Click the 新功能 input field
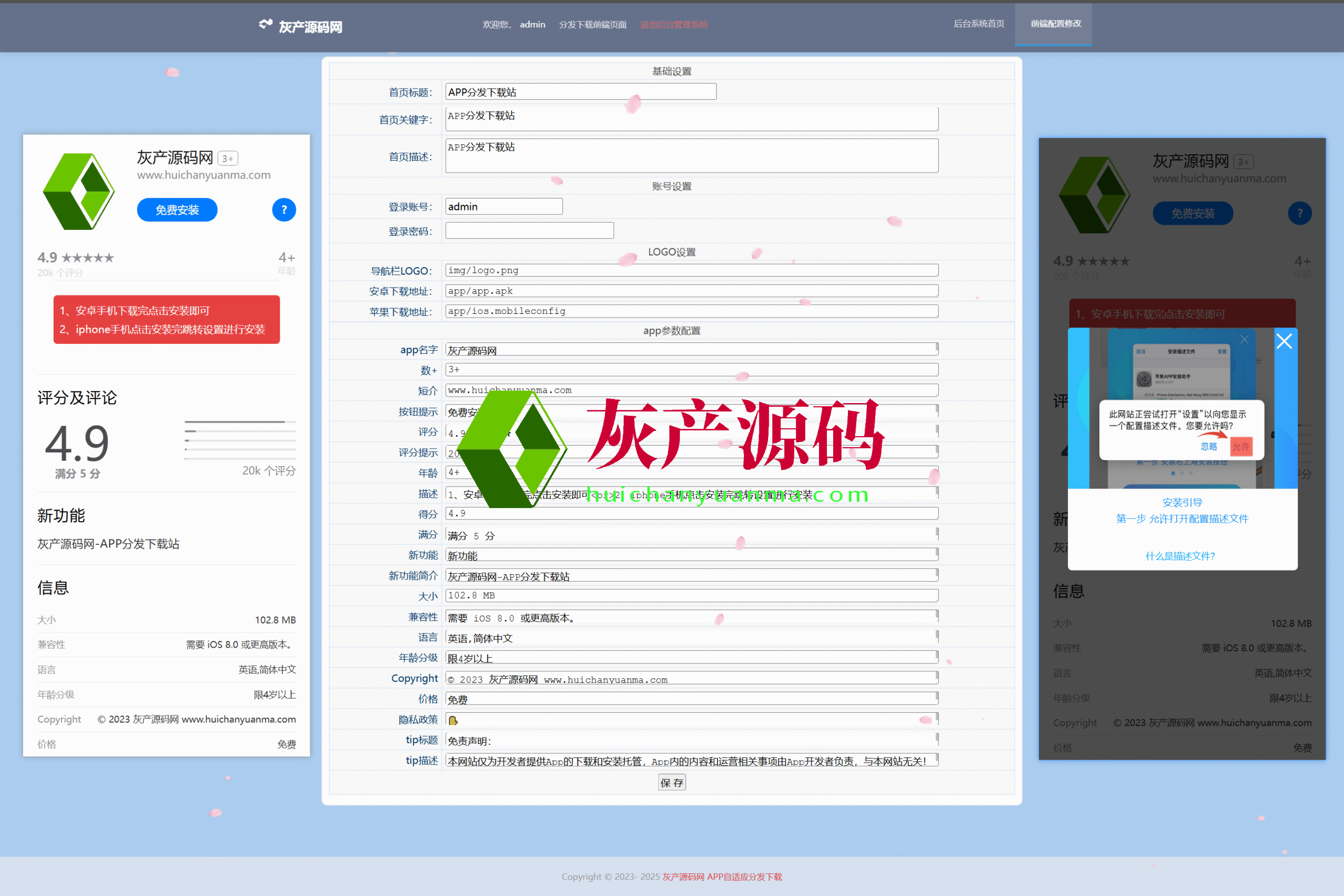This screenshot has width=1344, height=896. click(691, 555)
